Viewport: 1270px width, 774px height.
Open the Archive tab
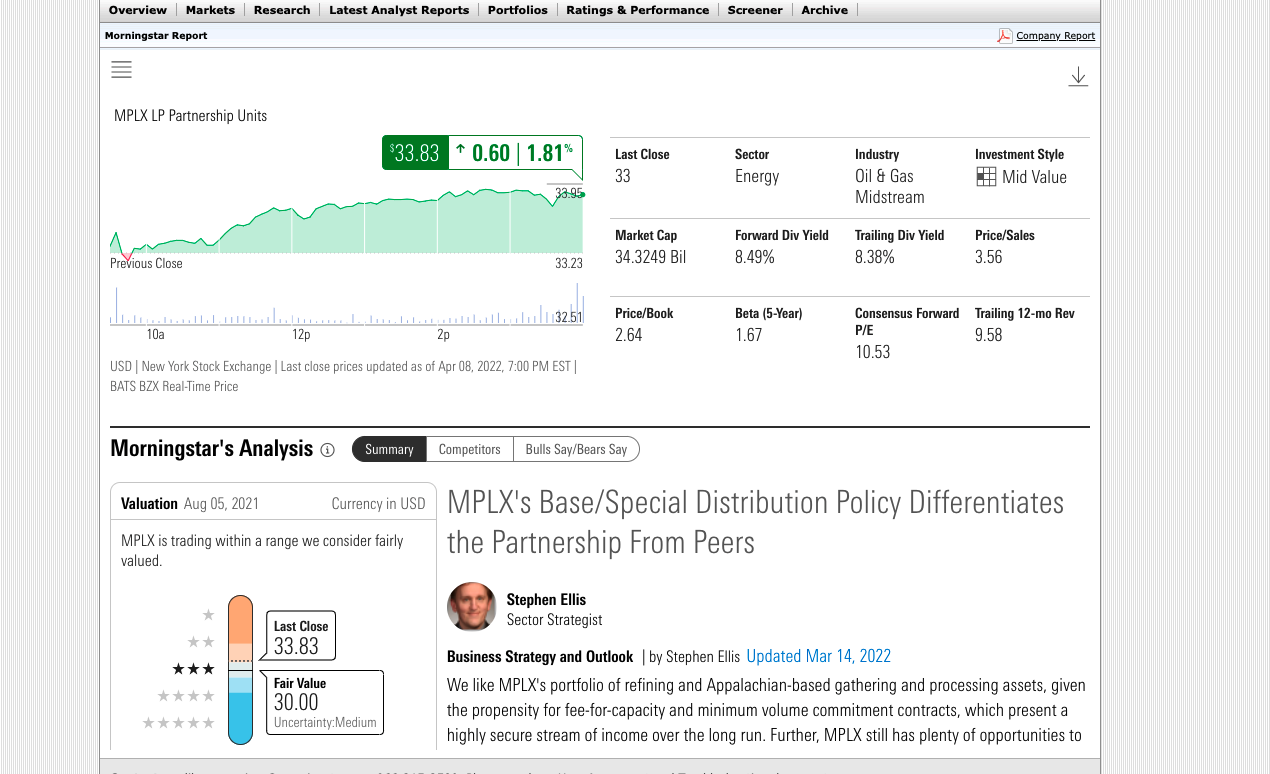point(824,10)
